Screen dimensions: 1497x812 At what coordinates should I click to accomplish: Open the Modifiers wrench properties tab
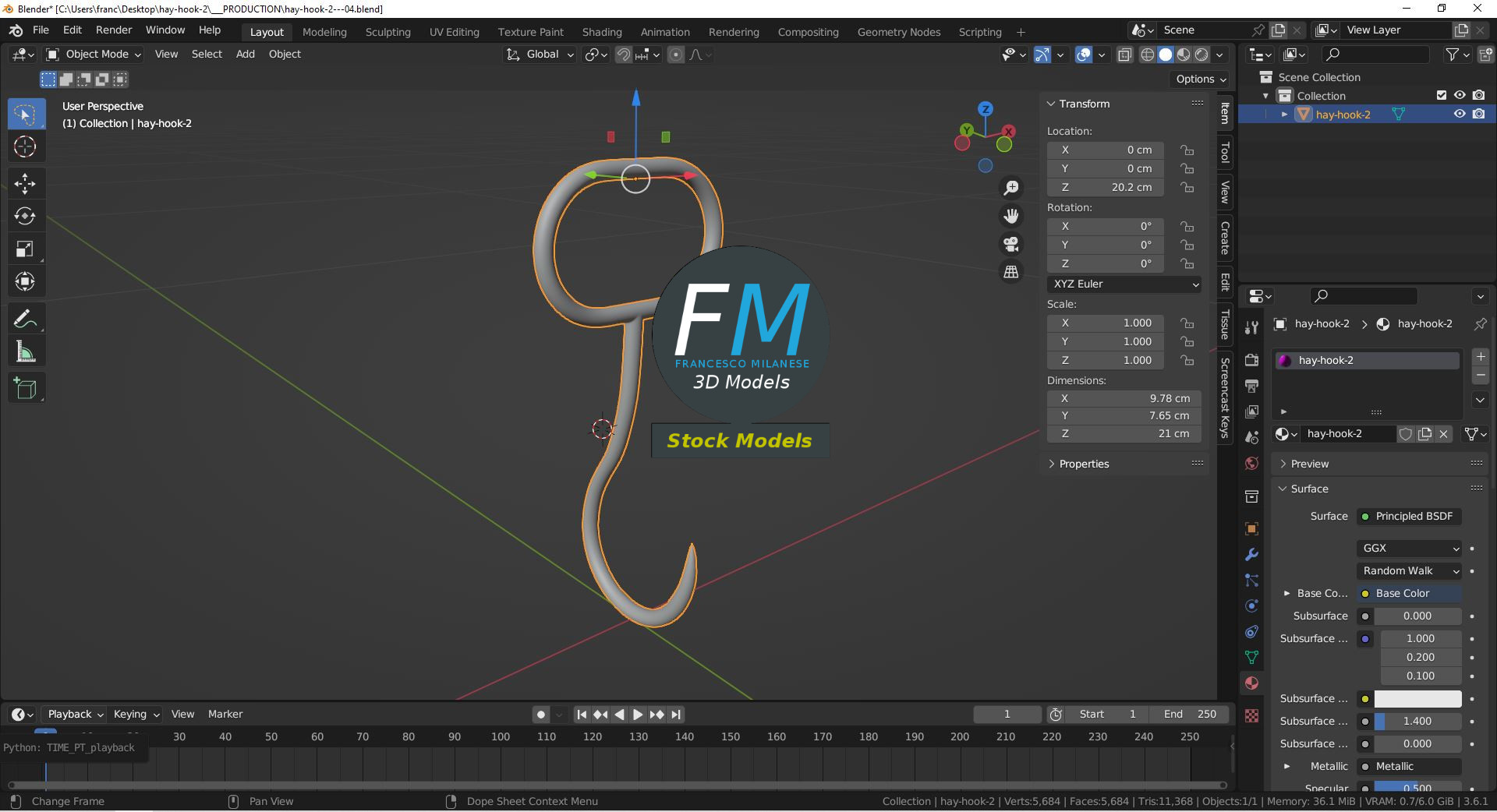[x=1251, y=555]
